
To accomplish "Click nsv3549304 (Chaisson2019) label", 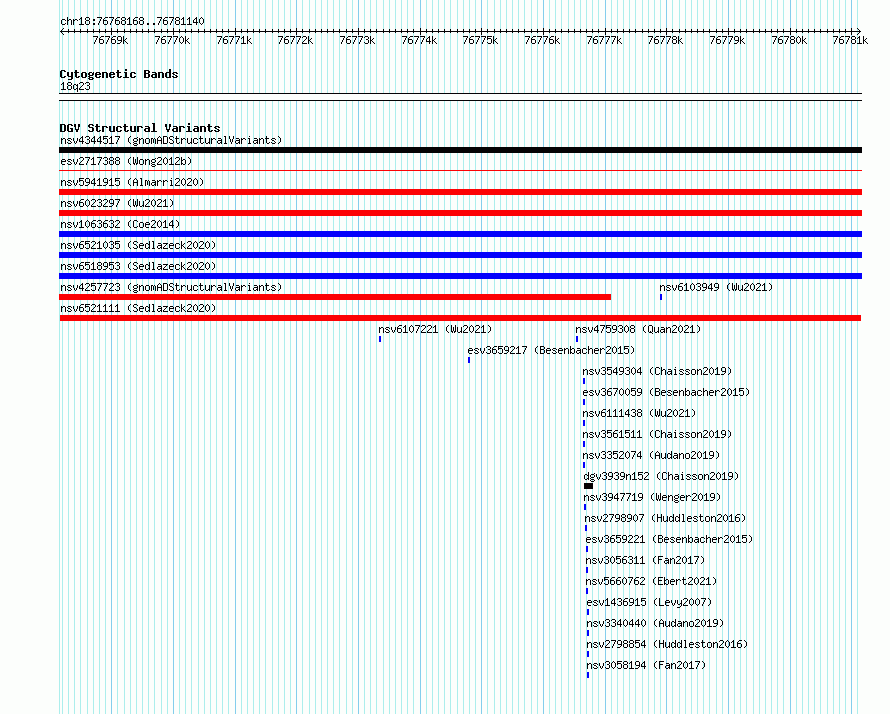I will pyautogui.click(x=657, y=371).
